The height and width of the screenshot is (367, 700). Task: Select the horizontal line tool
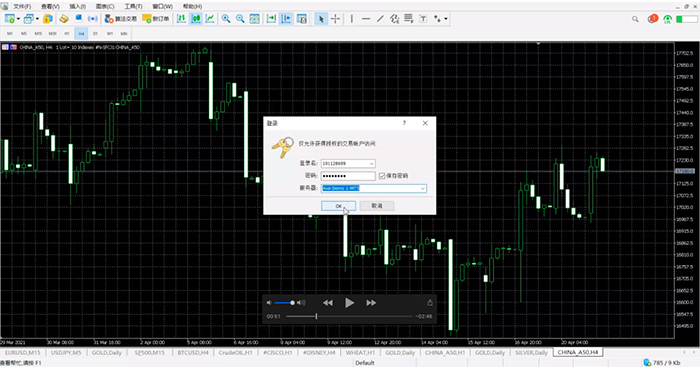366,19
